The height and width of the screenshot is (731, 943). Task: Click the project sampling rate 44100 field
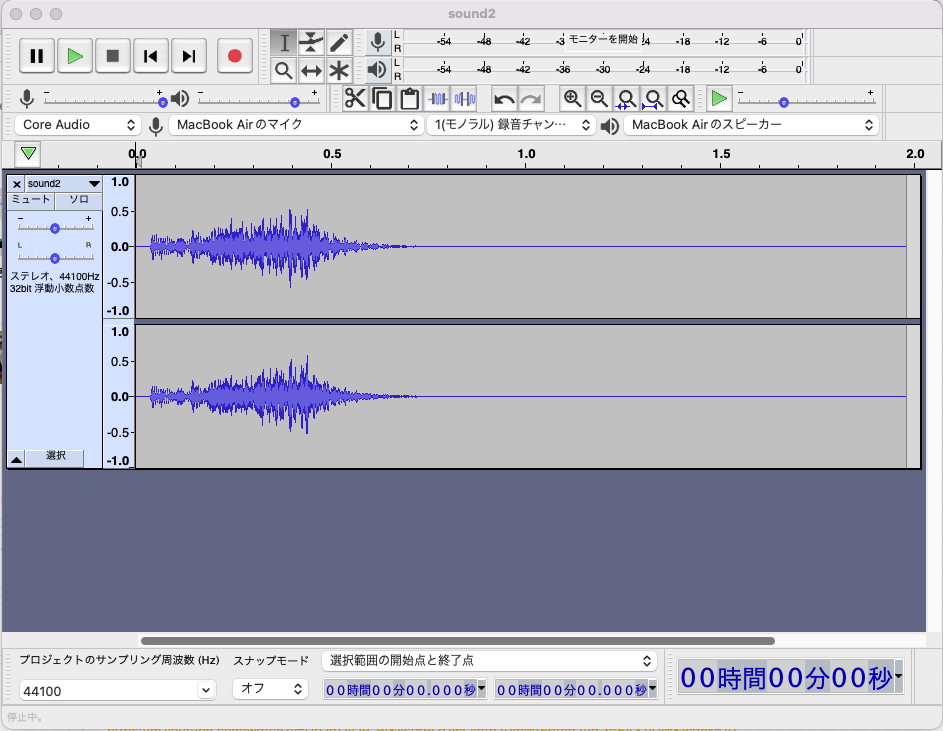pyautogui.click(x=117, y=690)
